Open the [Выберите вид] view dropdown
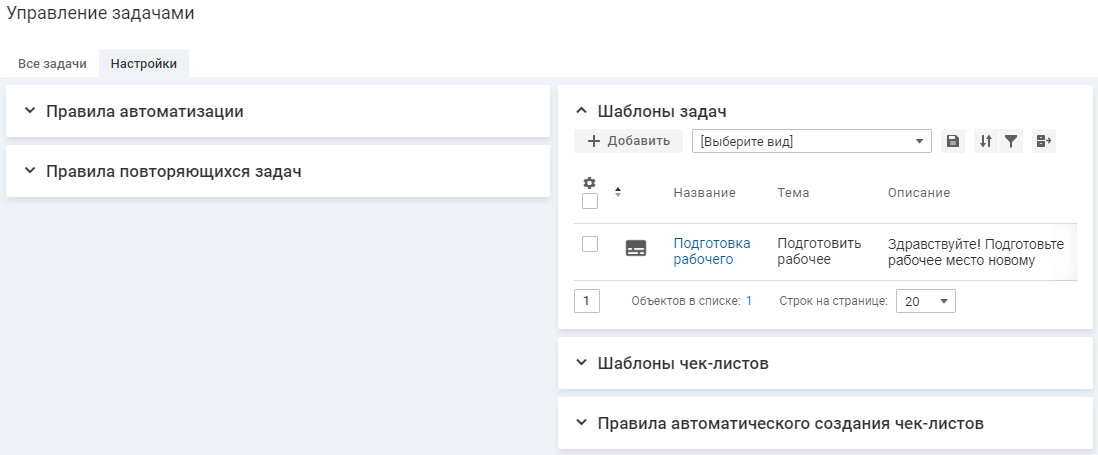 (811, 141)
